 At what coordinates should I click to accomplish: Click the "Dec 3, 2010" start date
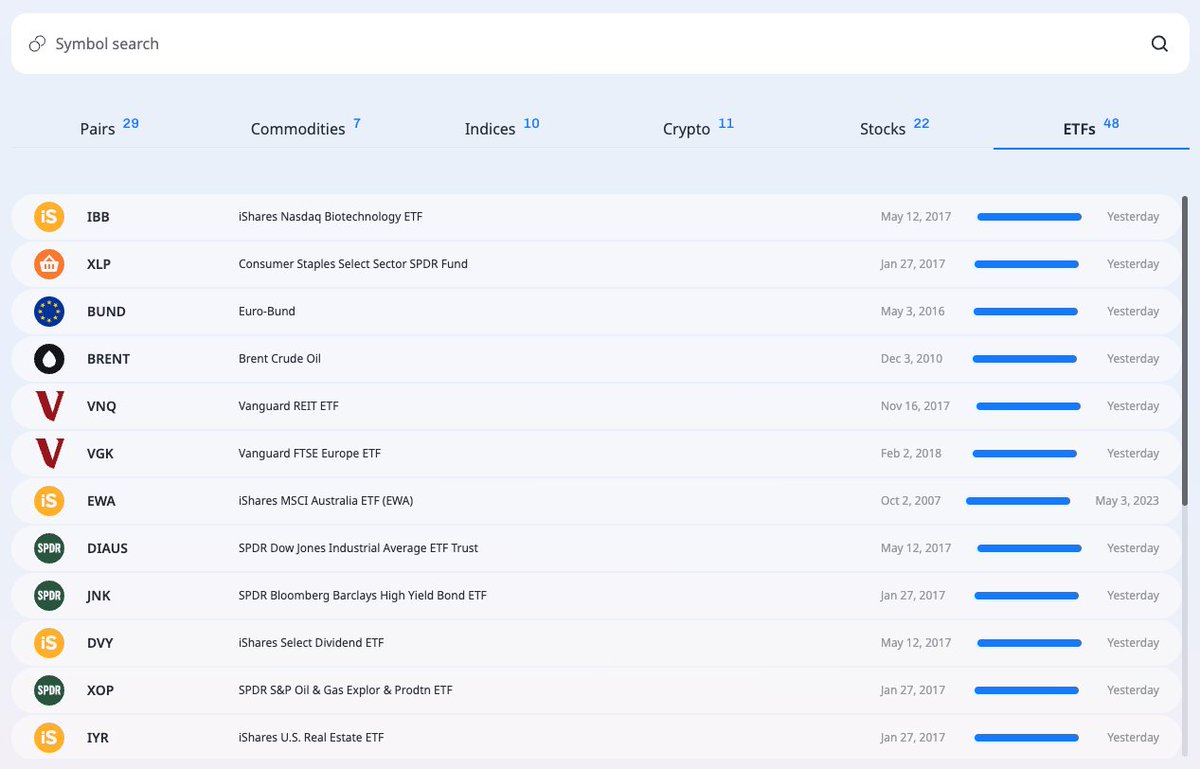point(912,359)
